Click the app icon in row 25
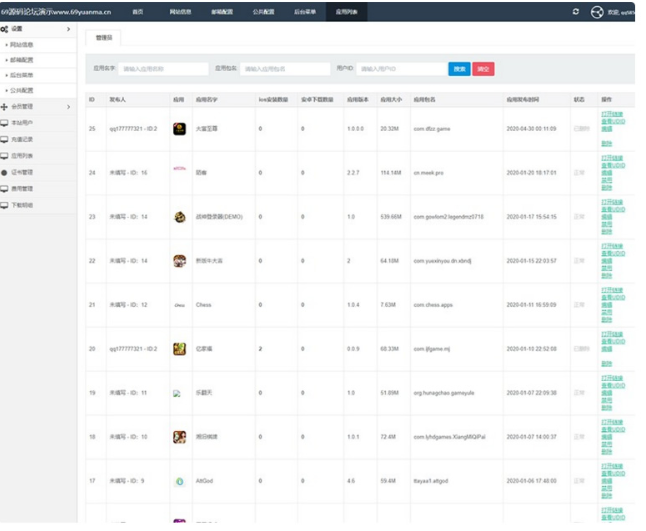 click(179, 129)
